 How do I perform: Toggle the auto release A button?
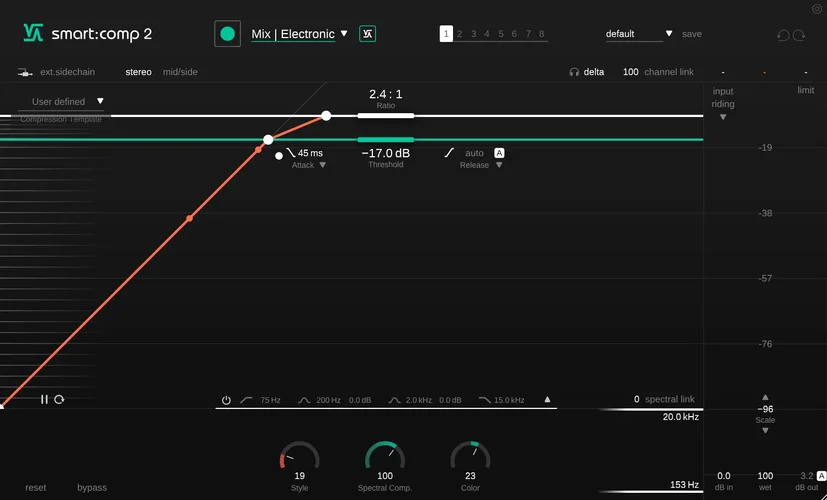pyautogui.click(x=499, y=153)
